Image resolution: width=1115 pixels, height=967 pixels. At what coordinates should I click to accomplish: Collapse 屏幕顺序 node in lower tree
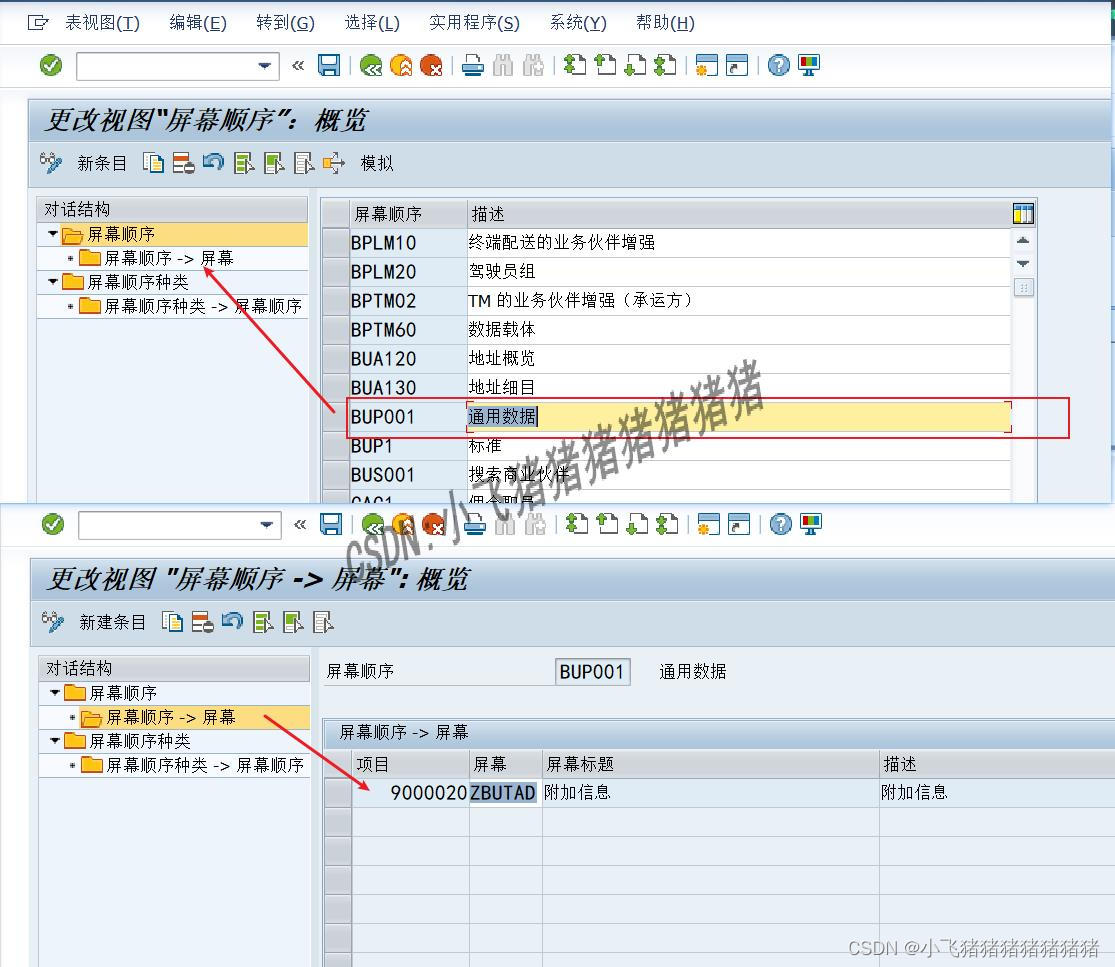click(x=55, y=693)
